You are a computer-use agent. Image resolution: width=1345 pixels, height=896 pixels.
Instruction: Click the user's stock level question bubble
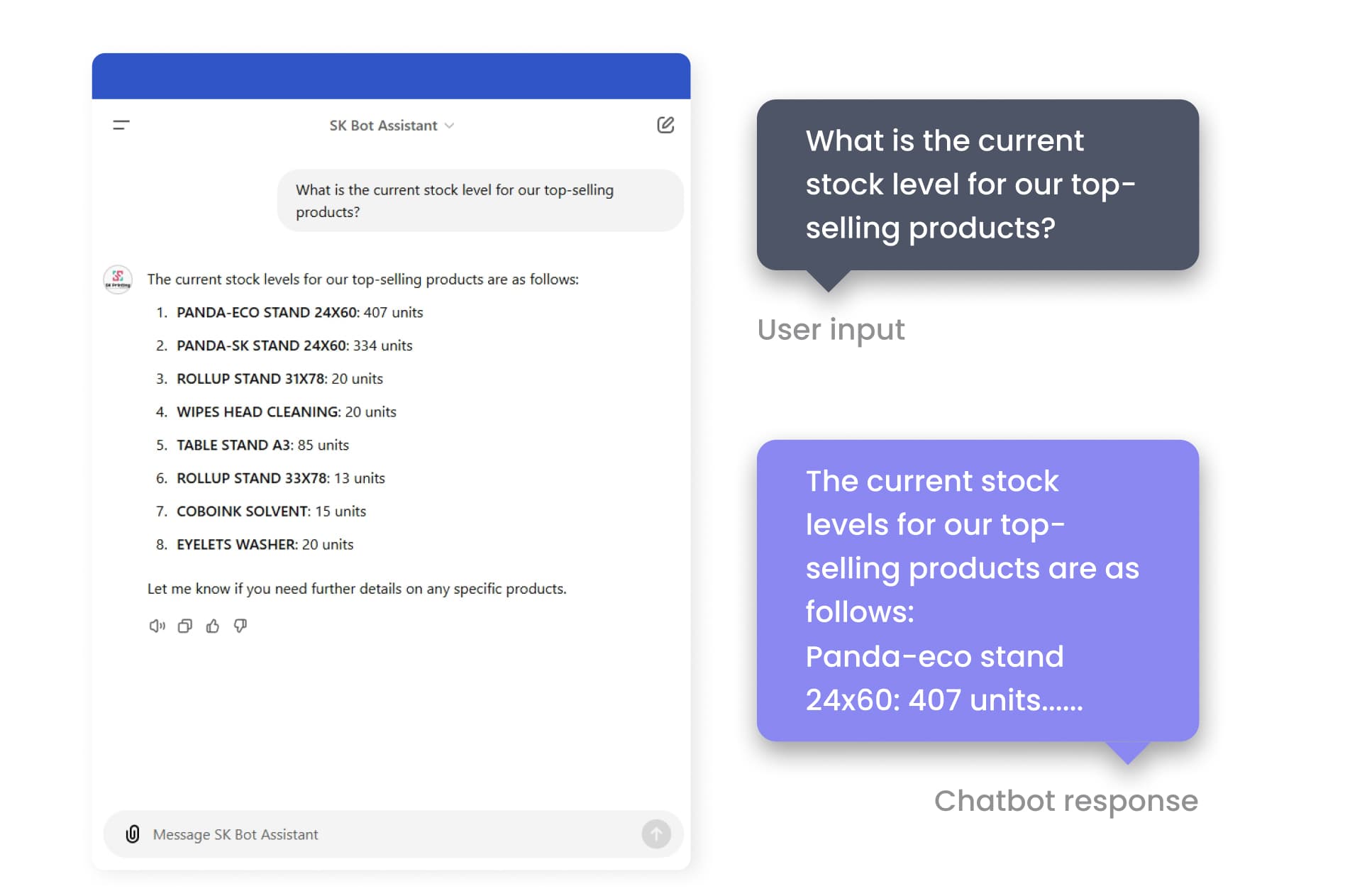[x=480, y=201]
